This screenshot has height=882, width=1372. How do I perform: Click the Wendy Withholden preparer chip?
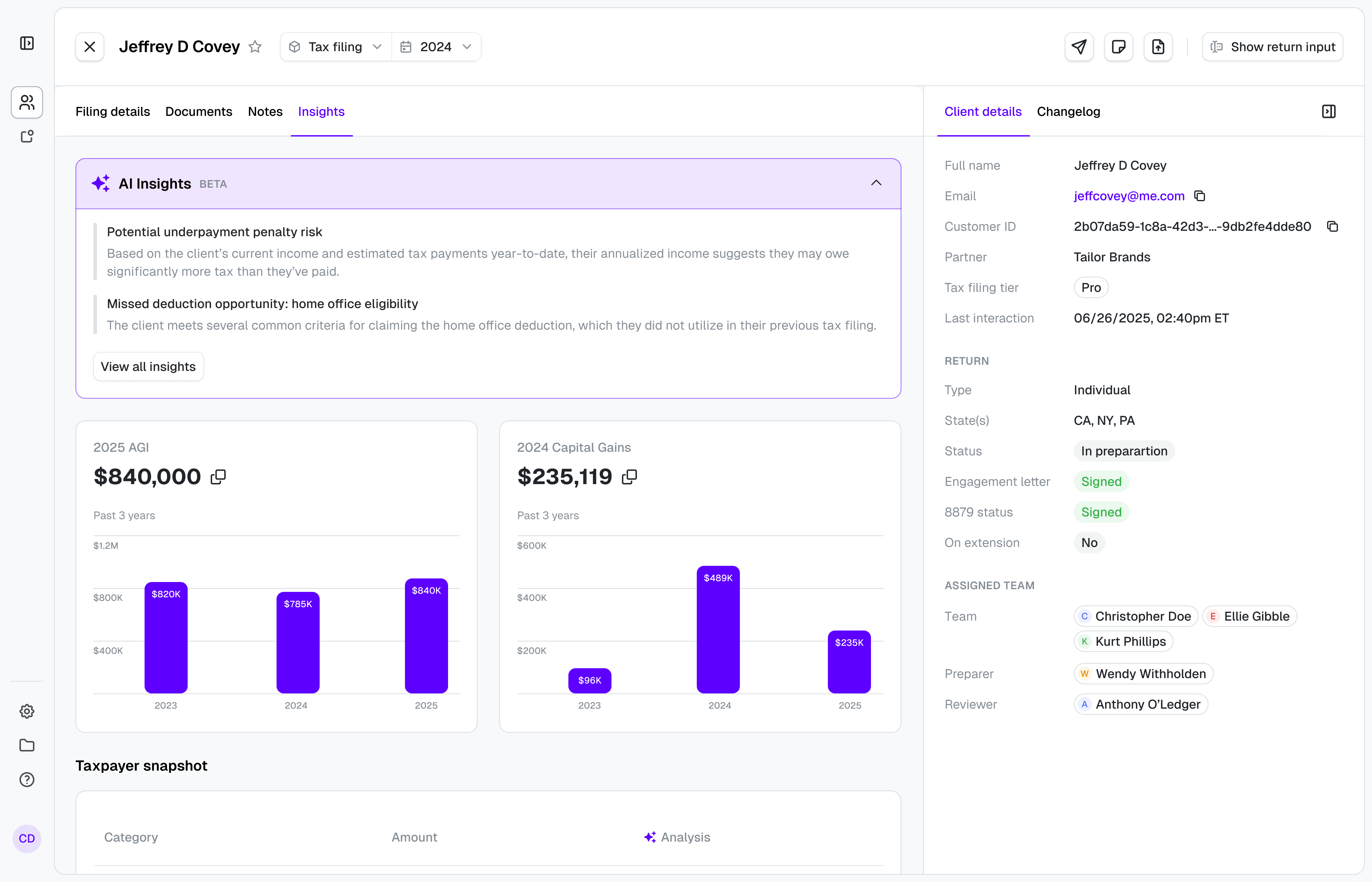pyautogui.click(x=1143, y=674)
